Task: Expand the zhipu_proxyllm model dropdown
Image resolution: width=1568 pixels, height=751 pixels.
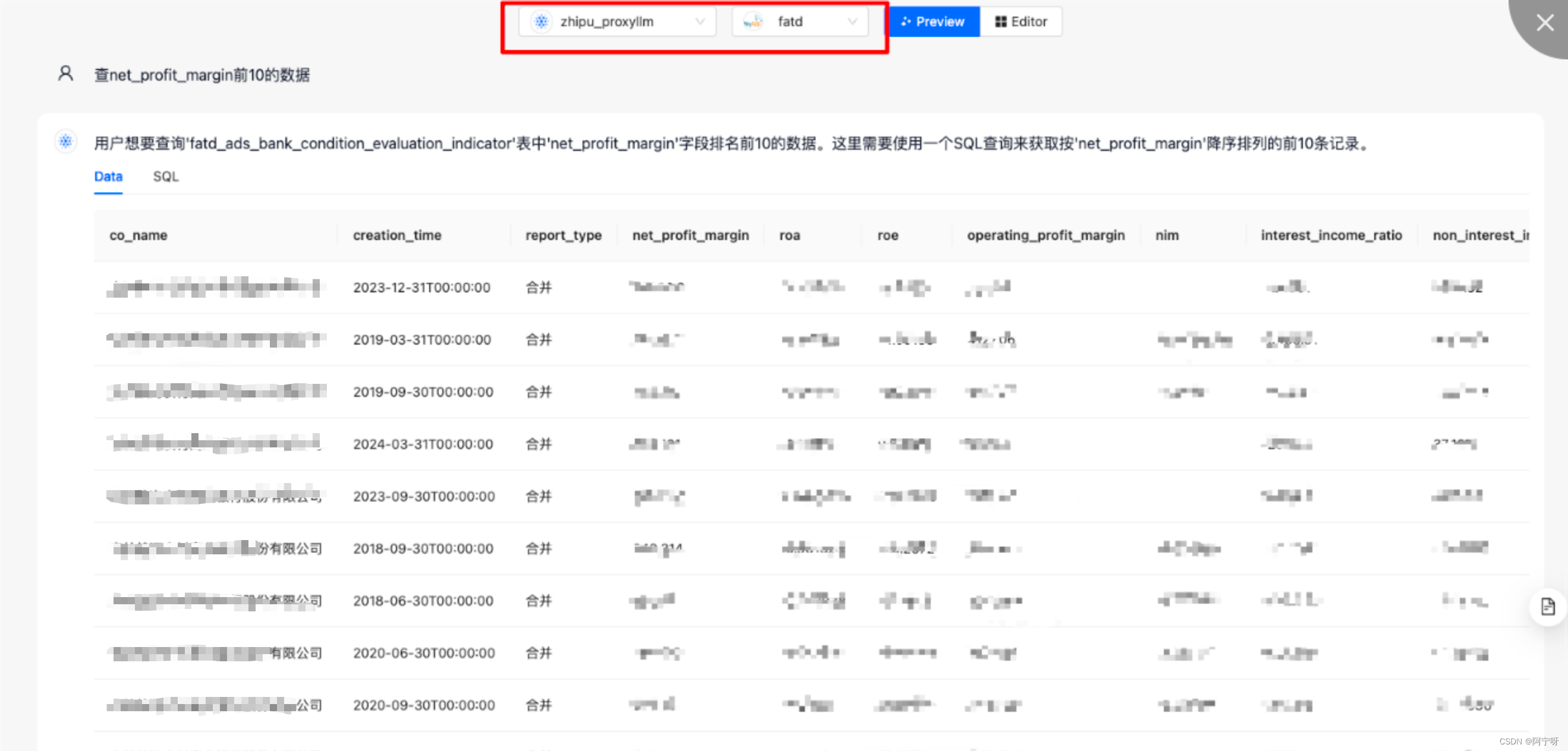Action: point(700,22)
